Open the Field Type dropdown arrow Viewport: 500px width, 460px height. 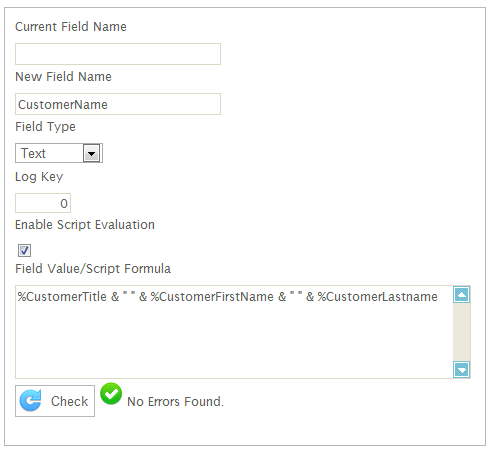click(x=91, y=153)
